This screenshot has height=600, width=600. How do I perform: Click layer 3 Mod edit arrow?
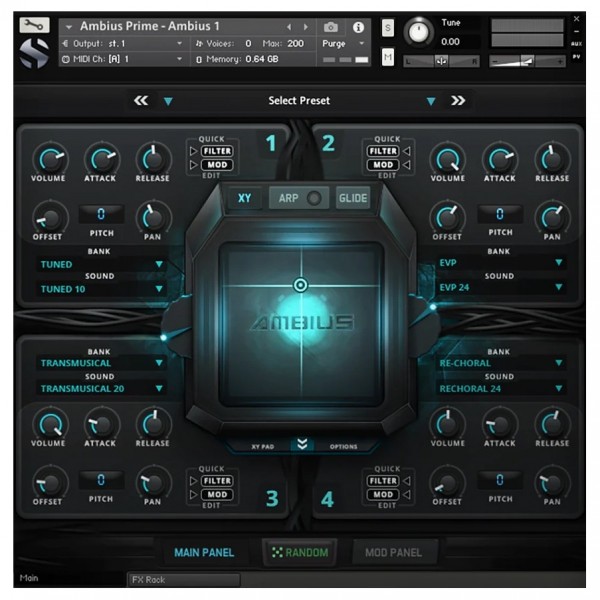[193, 495]
